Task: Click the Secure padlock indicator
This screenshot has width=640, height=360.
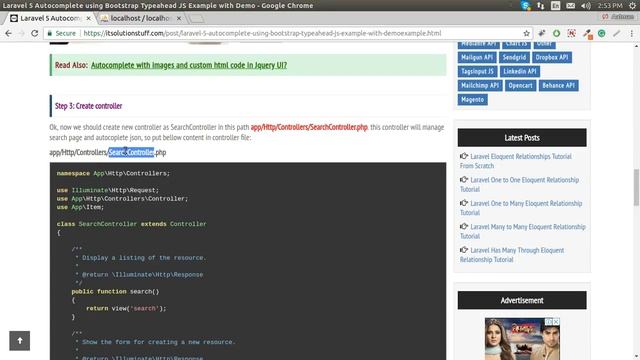Action: pos(62,33)
